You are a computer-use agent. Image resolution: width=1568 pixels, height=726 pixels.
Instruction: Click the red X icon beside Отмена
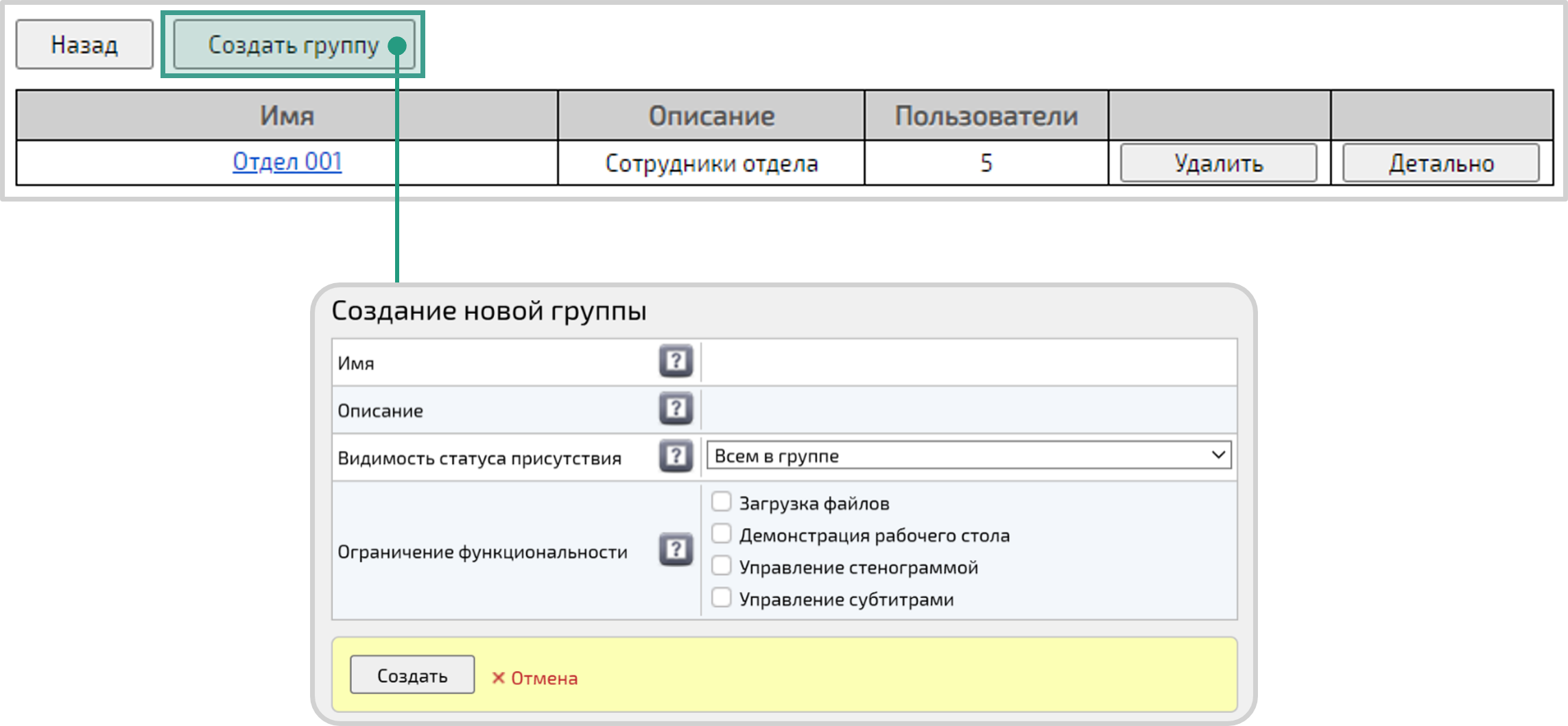coord(498,677)
